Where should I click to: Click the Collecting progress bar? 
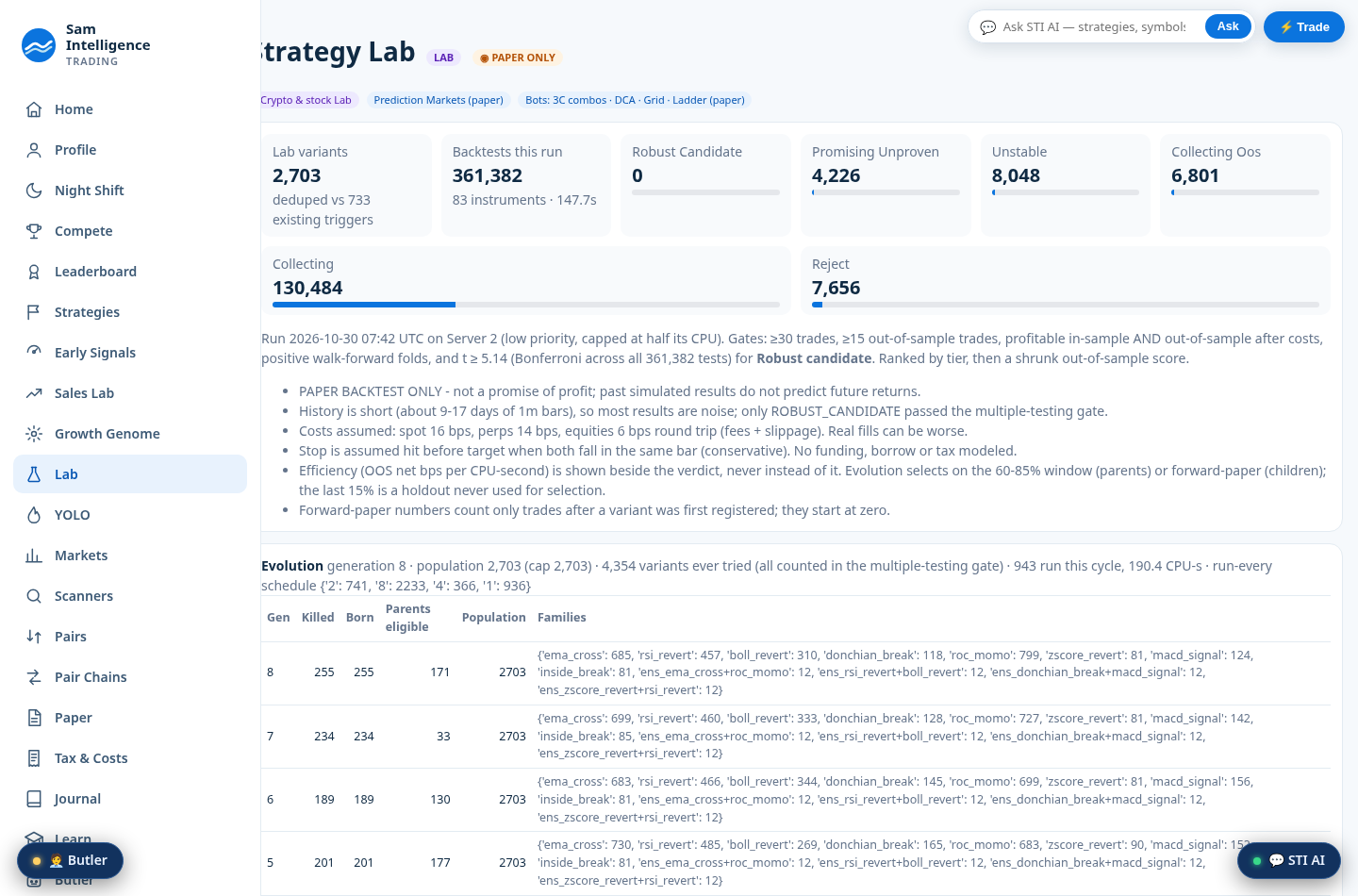[x=526, y=305]
